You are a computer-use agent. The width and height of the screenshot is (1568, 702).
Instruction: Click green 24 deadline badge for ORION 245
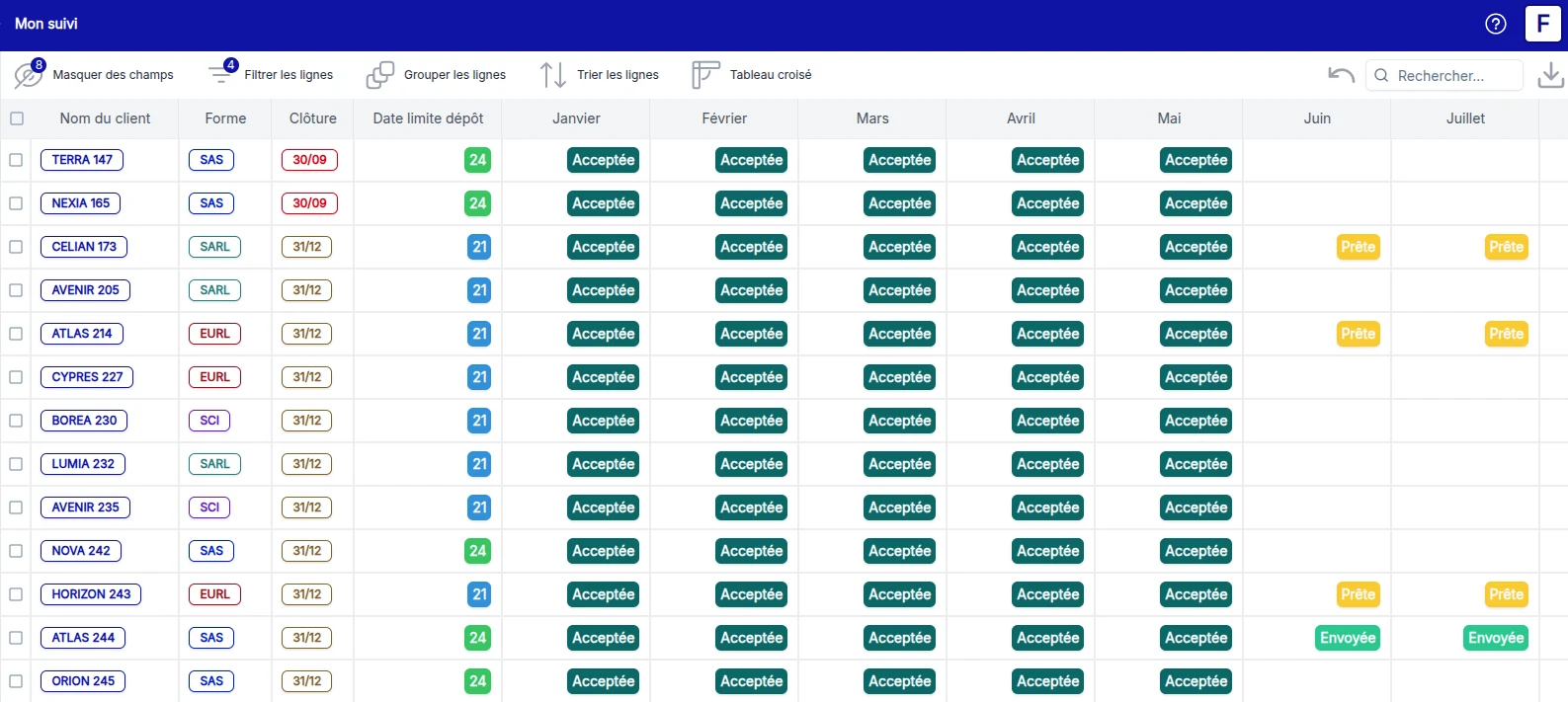click(x=477, y=681)
